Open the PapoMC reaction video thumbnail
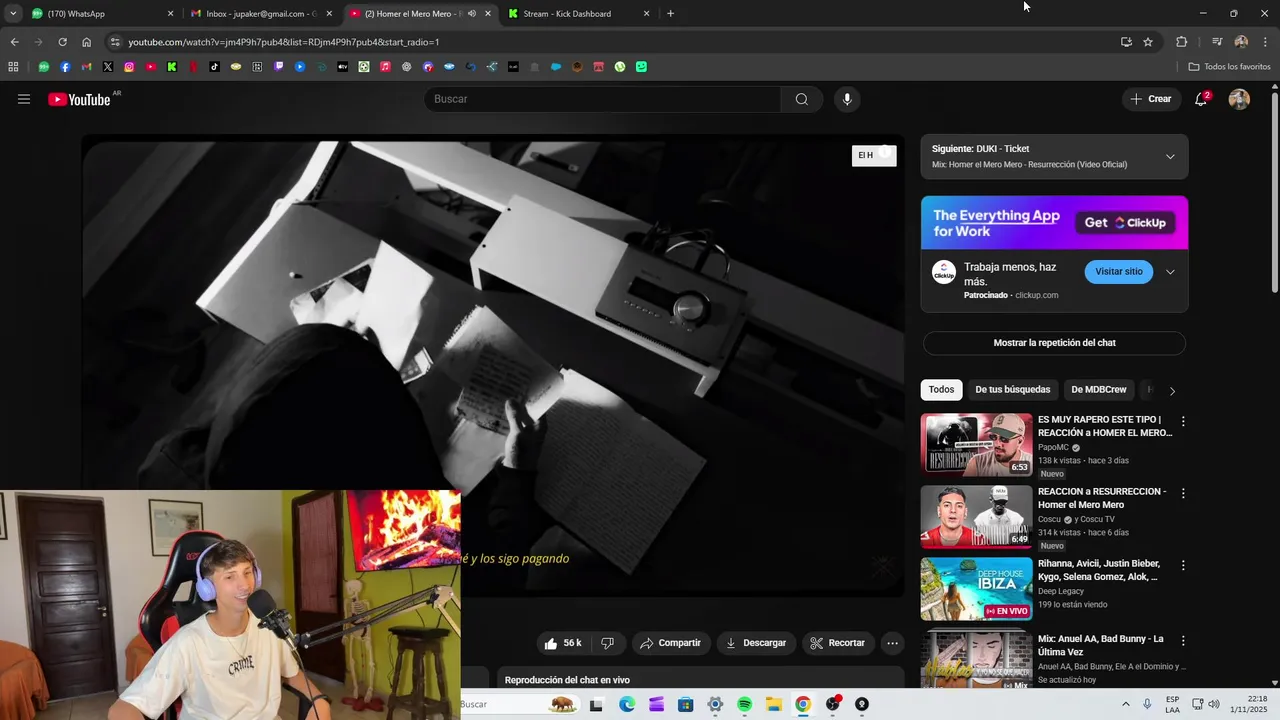Image resolution: width=1280 pixels, height=720 pixels. [977, 444]
